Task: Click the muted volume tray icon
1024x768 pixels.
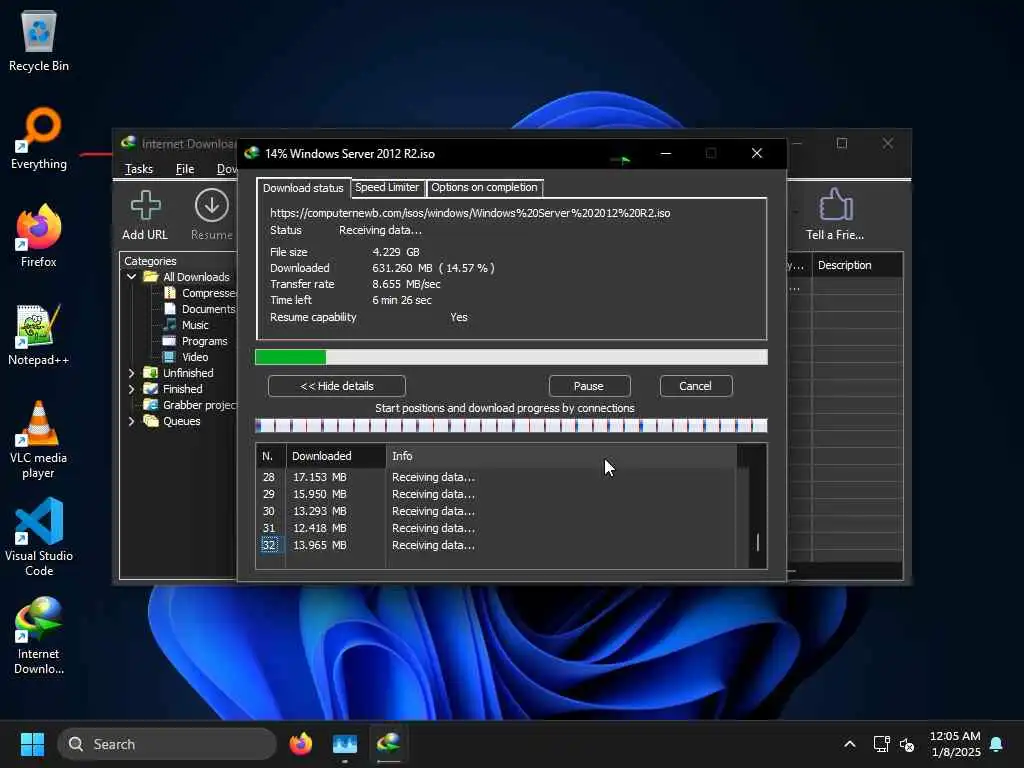Action: pyautogui.click(x=907, y=744)
